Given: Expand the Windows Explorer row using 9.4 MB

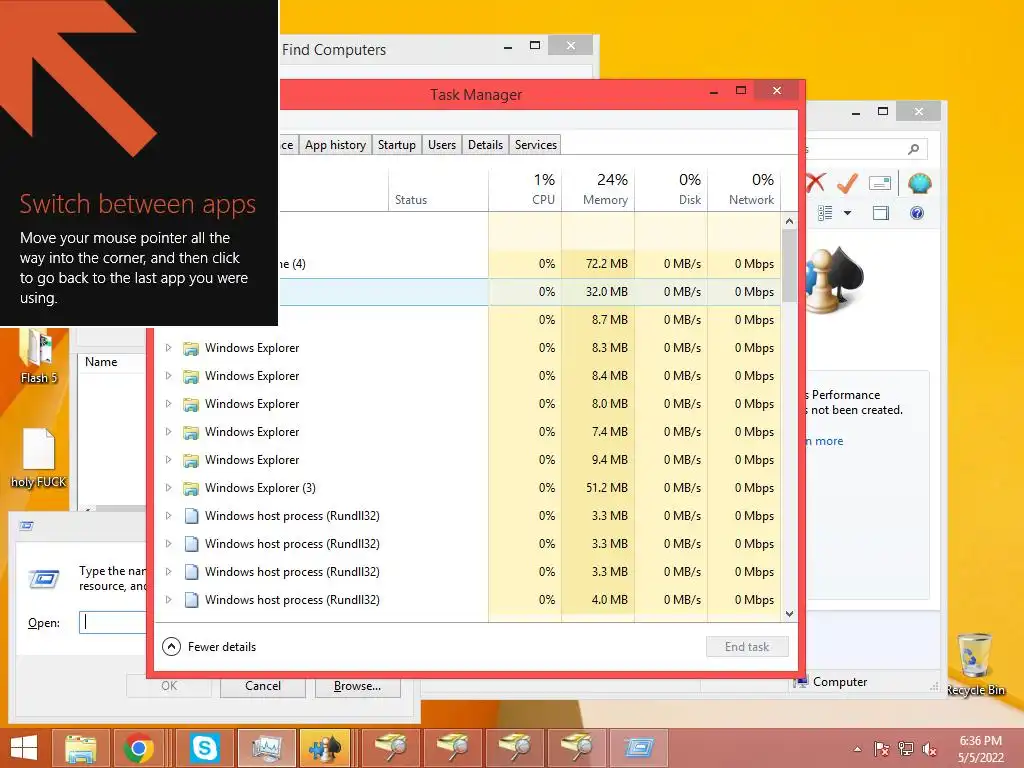Looking at the screenshot, I should (168, 460).
